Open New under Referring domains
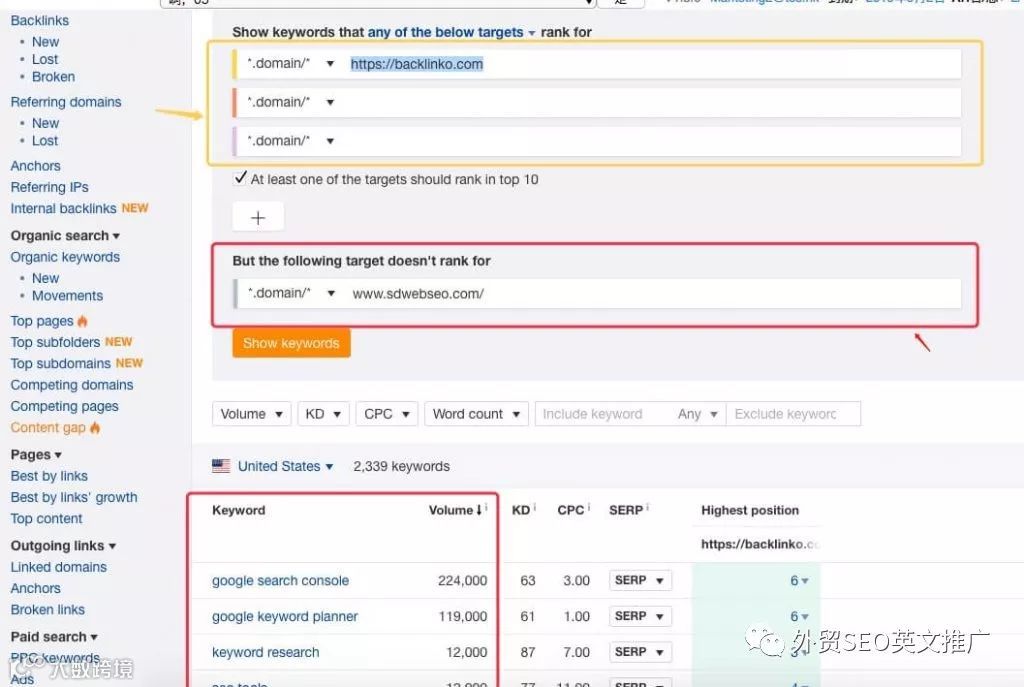Viewport: 1024px width, 687px height. pyautogui.click(x=46, y=123)
